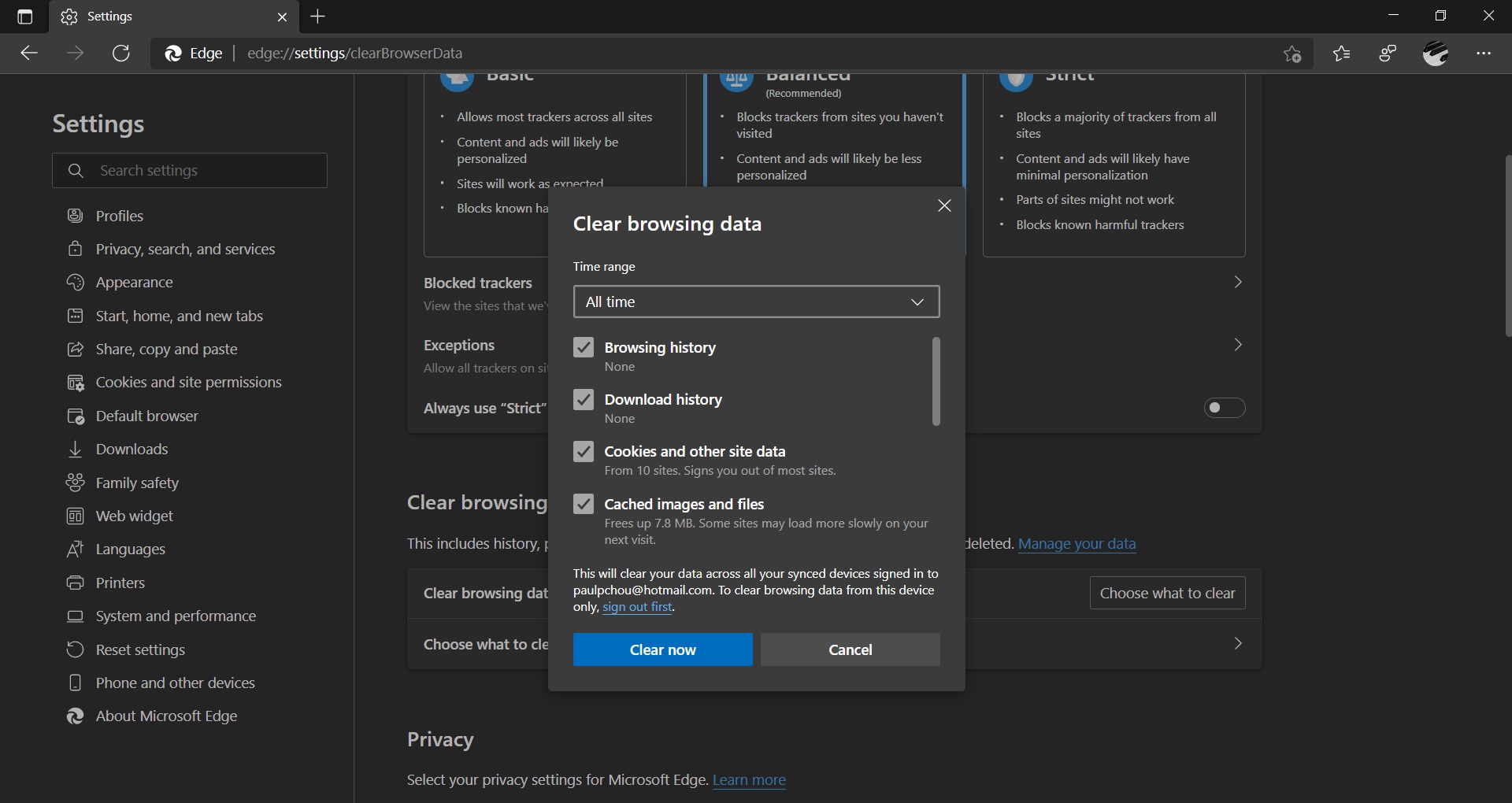The height and width of the screenshot is (803, 1512).
Task: Open Browser essentials icon
Action: click(1388, 54)
